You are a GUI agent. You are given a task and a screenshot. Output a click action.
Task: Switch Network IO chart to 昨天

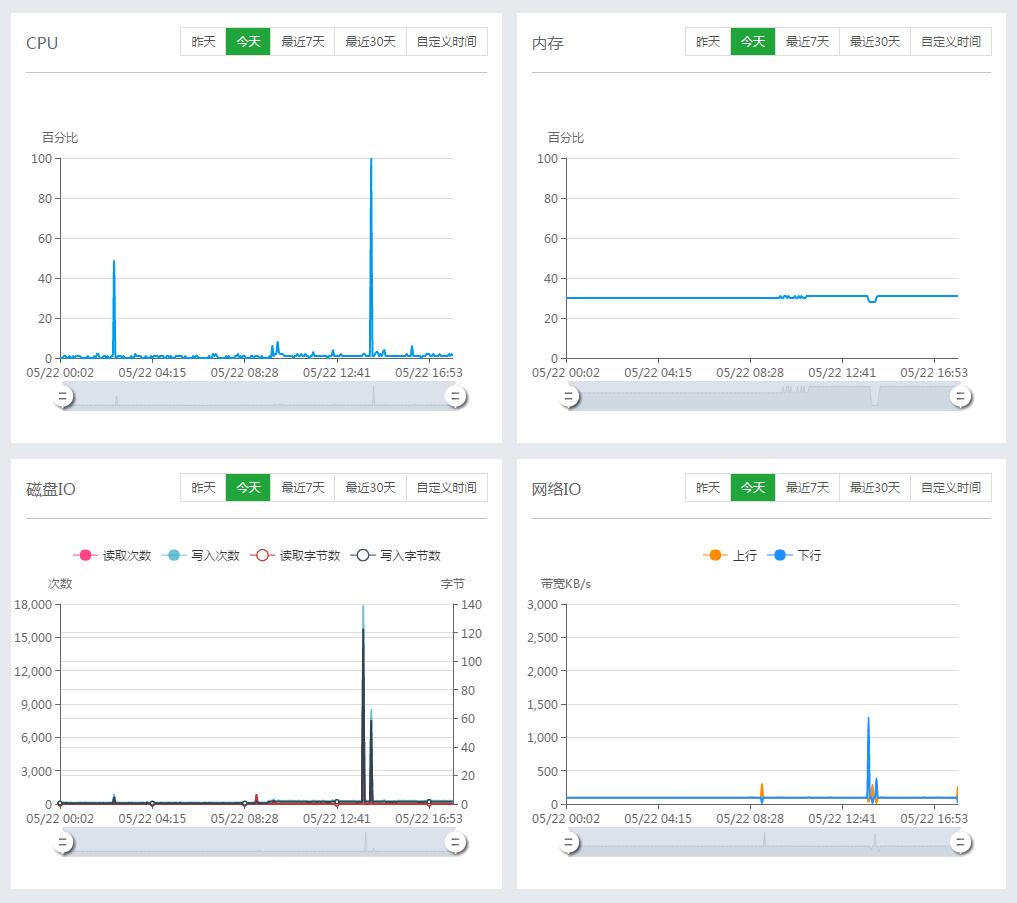click(x=707, y=487)
